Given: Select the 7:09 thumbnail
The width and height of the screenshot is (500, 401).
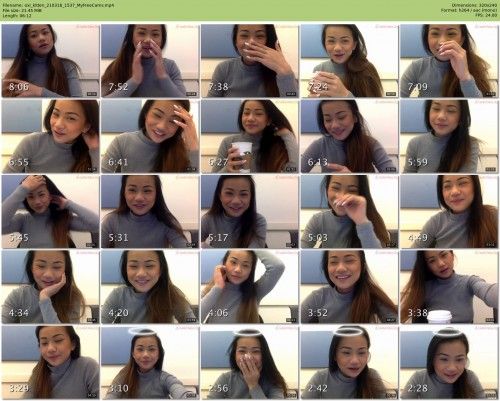Looking at the screenshot, I should (449, 60).
